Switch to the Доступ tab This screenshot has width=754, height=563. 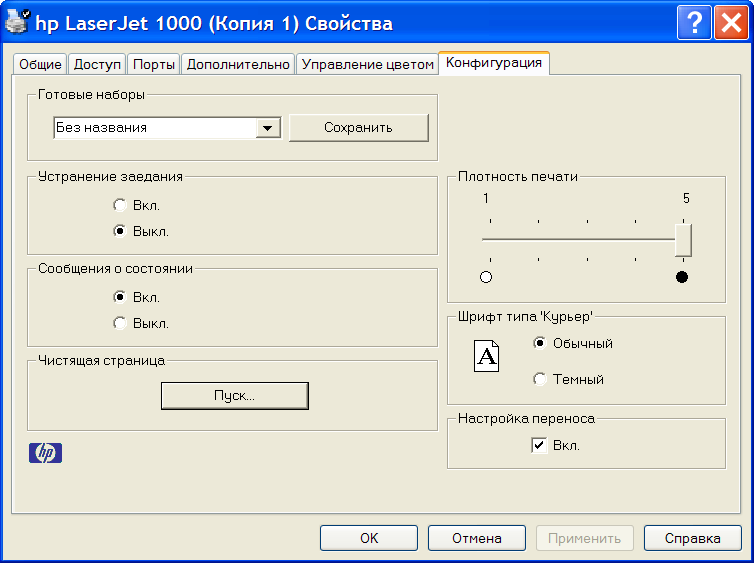pos(97,64)
